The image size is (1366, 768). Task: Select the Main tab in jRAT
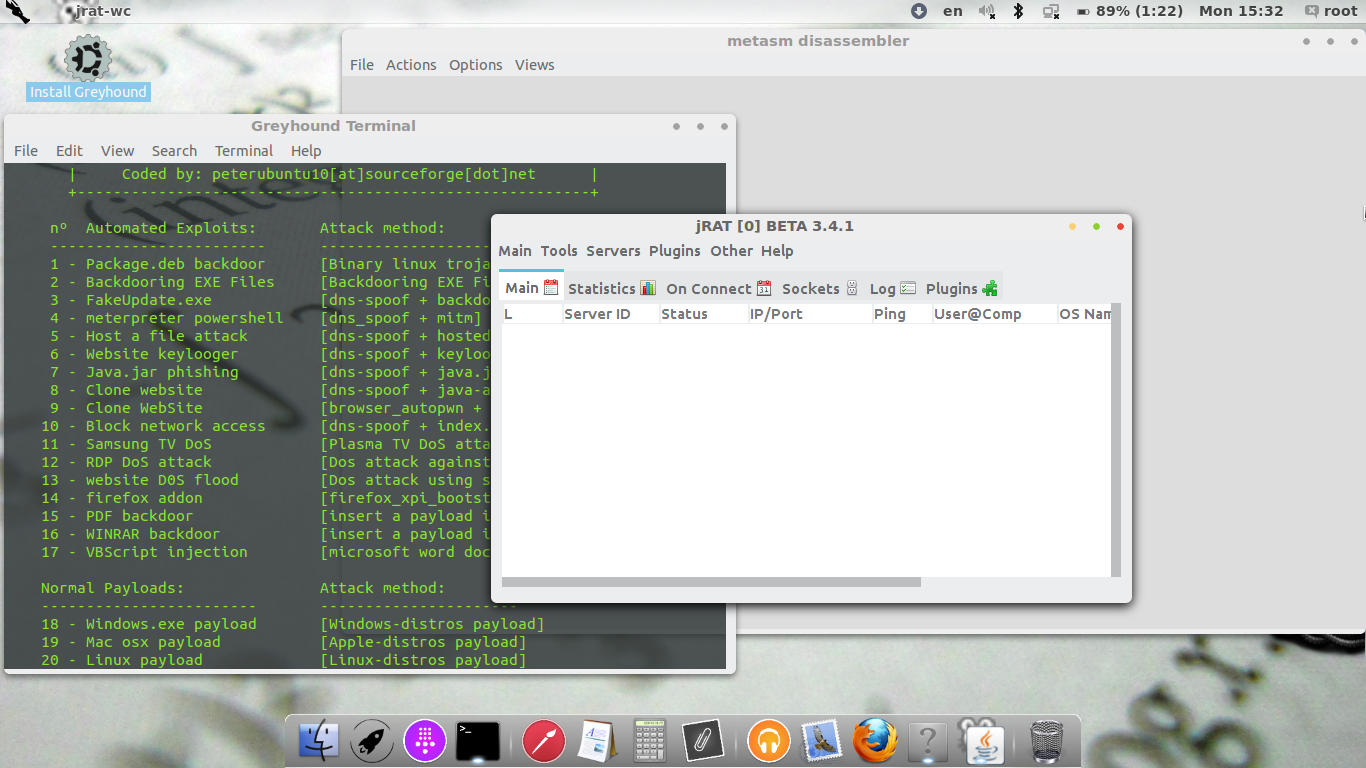tap(531, 287)
